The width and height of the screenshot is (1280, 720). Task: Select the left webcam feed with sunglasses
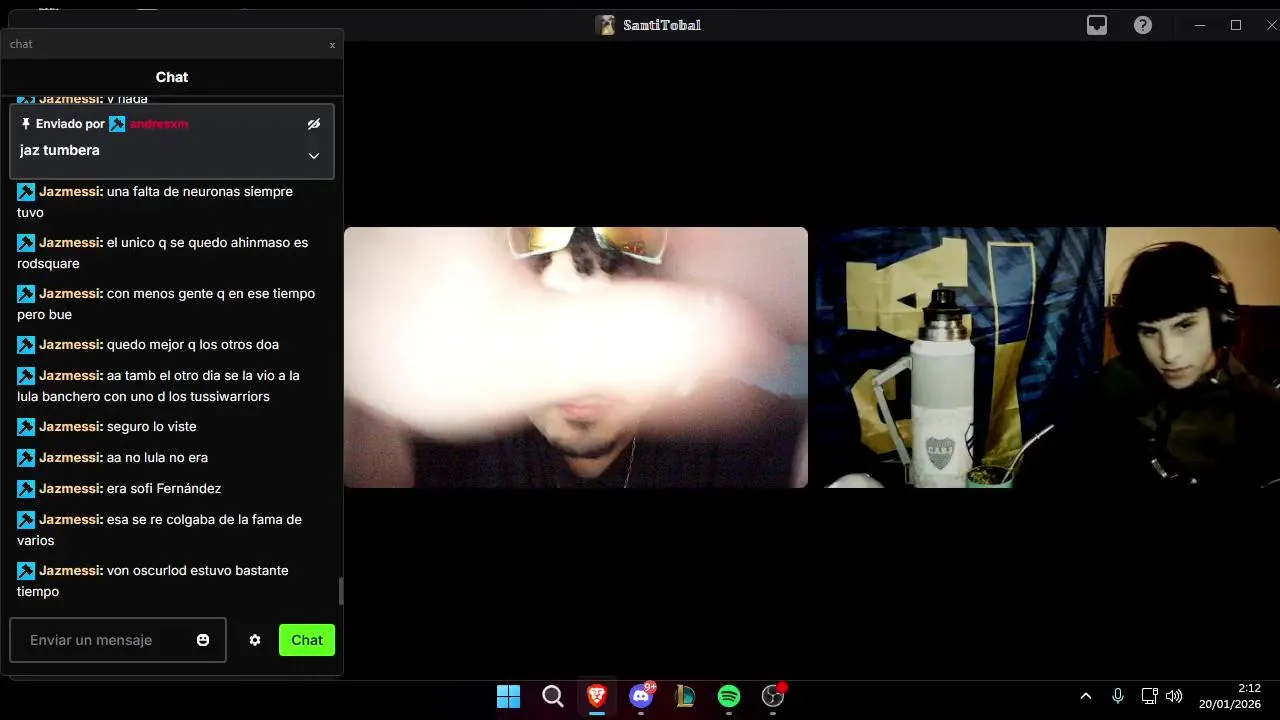[576, 357]
